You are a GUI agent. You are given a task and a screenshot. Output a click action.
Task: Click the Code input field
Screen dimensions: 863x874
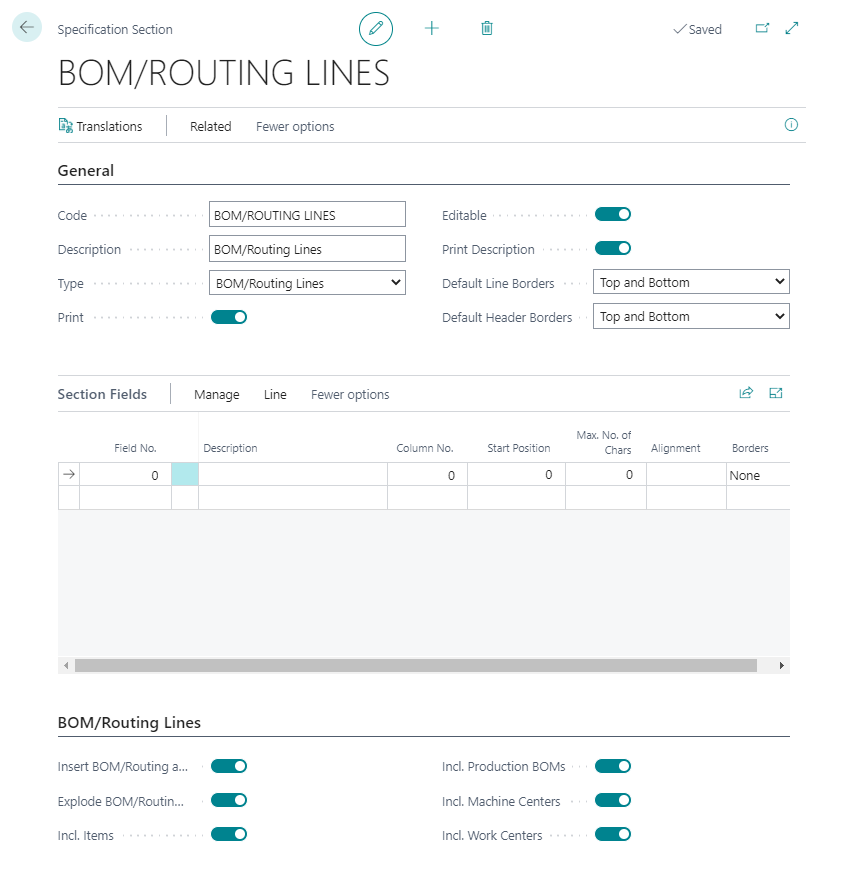coord(307,215)
